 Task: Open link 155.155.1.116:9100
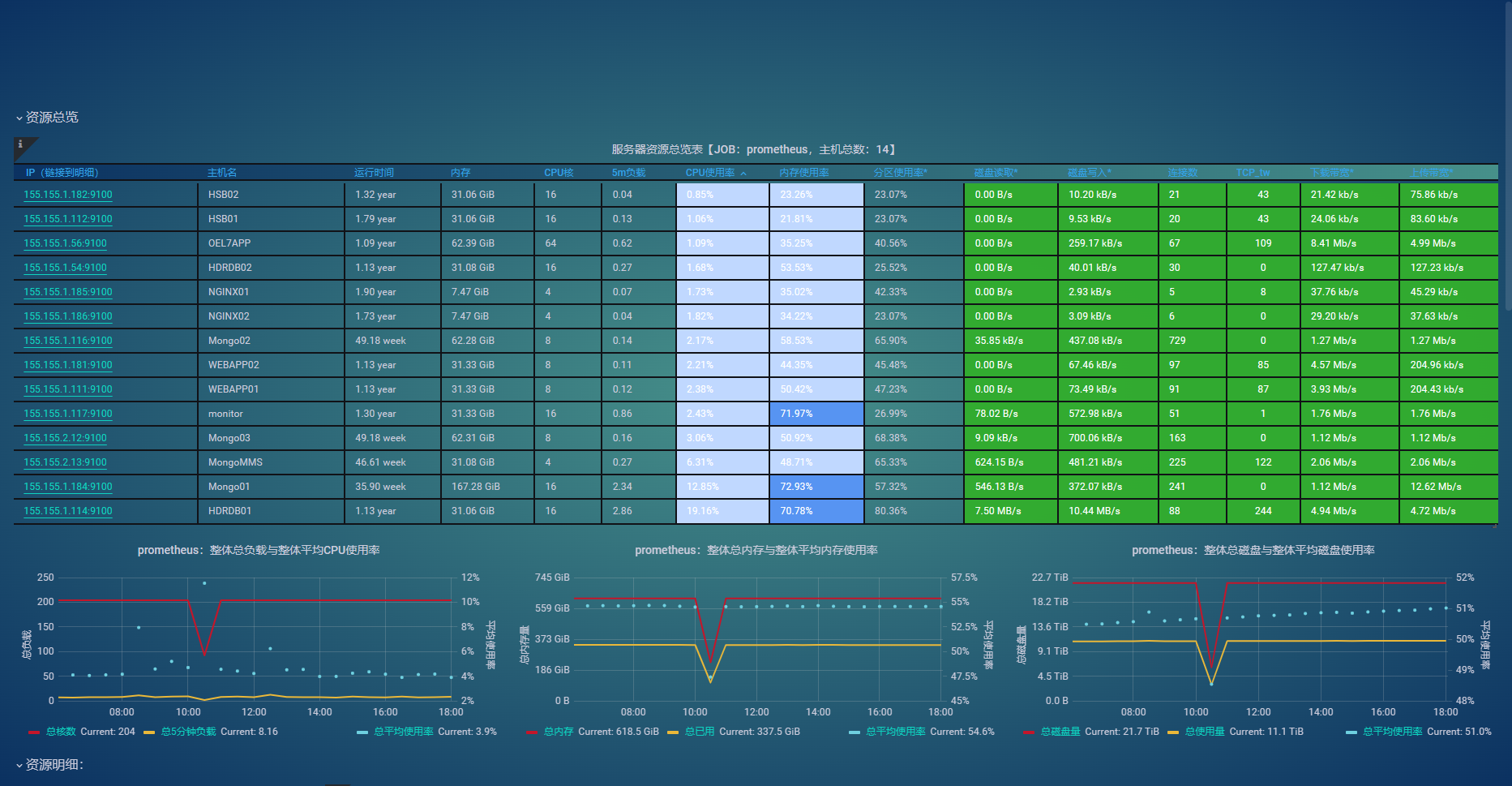coord(68,341)
